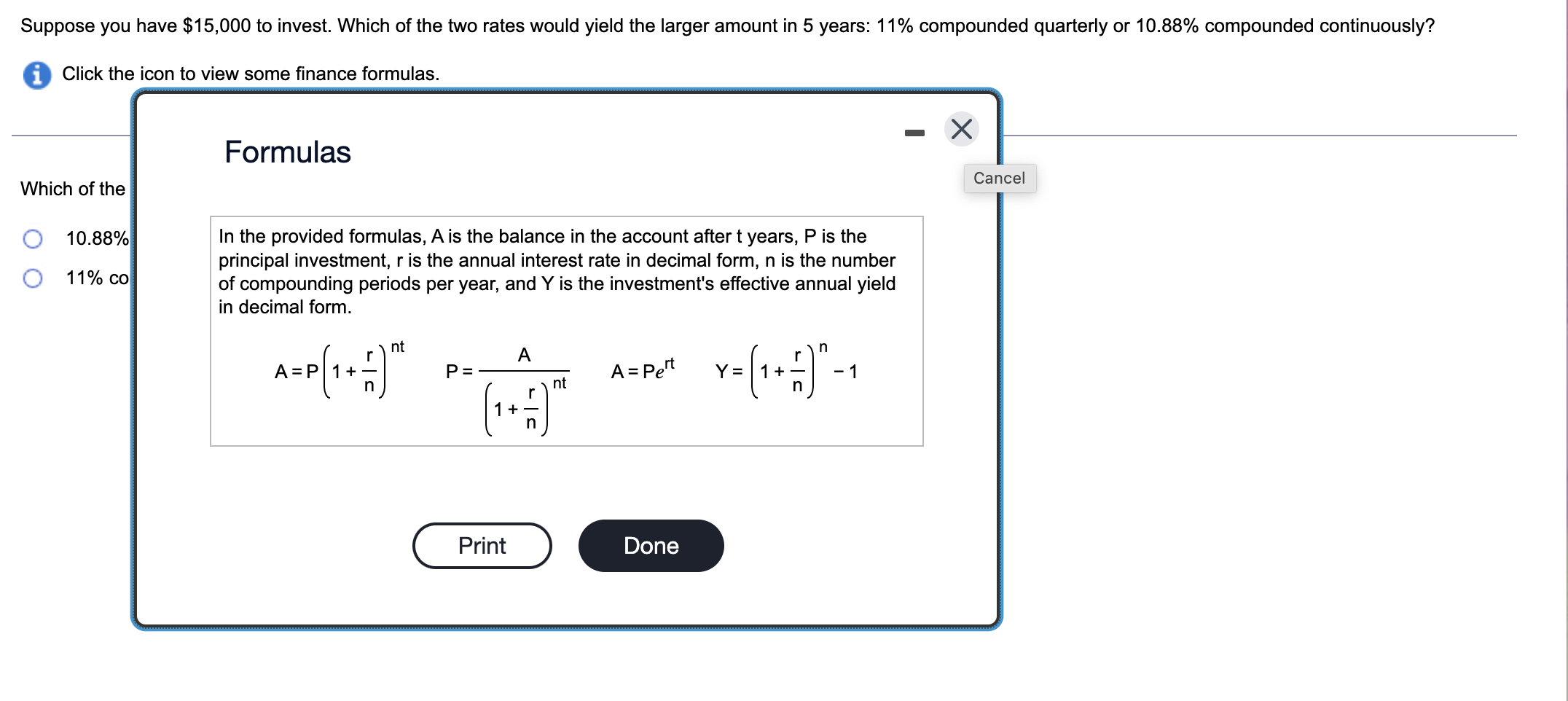Screen dimensions: 1568x701
Task: Close the Formulas popup with the X icon
Action: (962, 130)
